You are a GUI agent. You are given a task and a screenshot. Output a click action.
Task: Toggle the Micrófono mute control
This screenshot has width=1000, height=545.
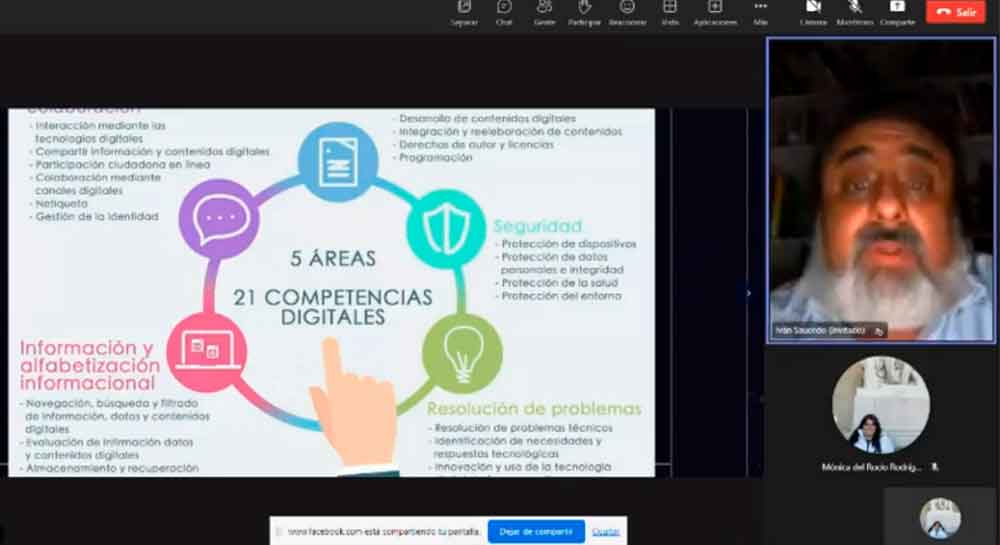pyautogui.click(x=855, y=11)
